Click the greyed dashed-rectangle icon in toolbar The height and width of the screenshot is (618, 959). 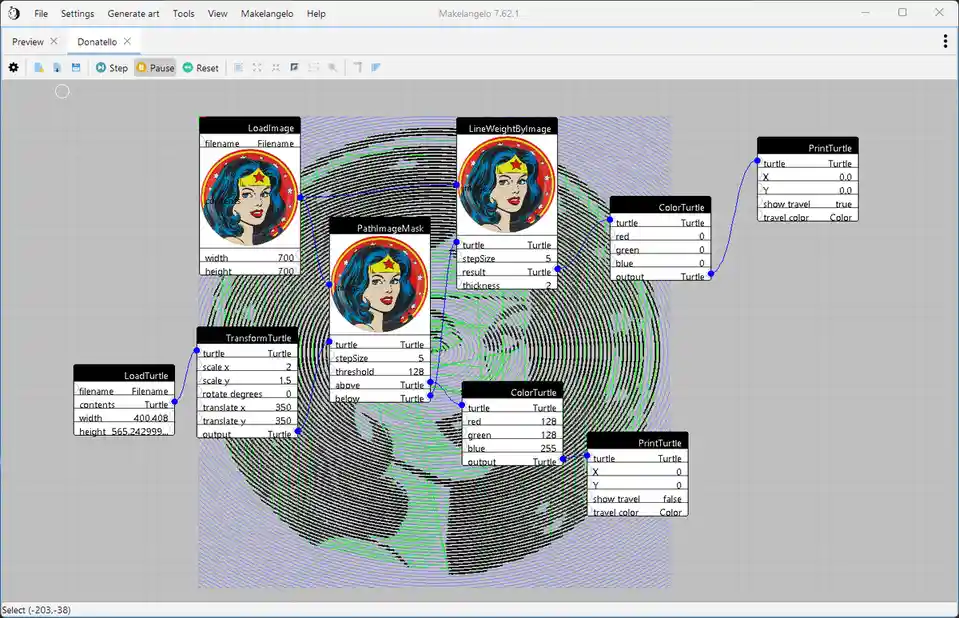(x=314, y=67)
